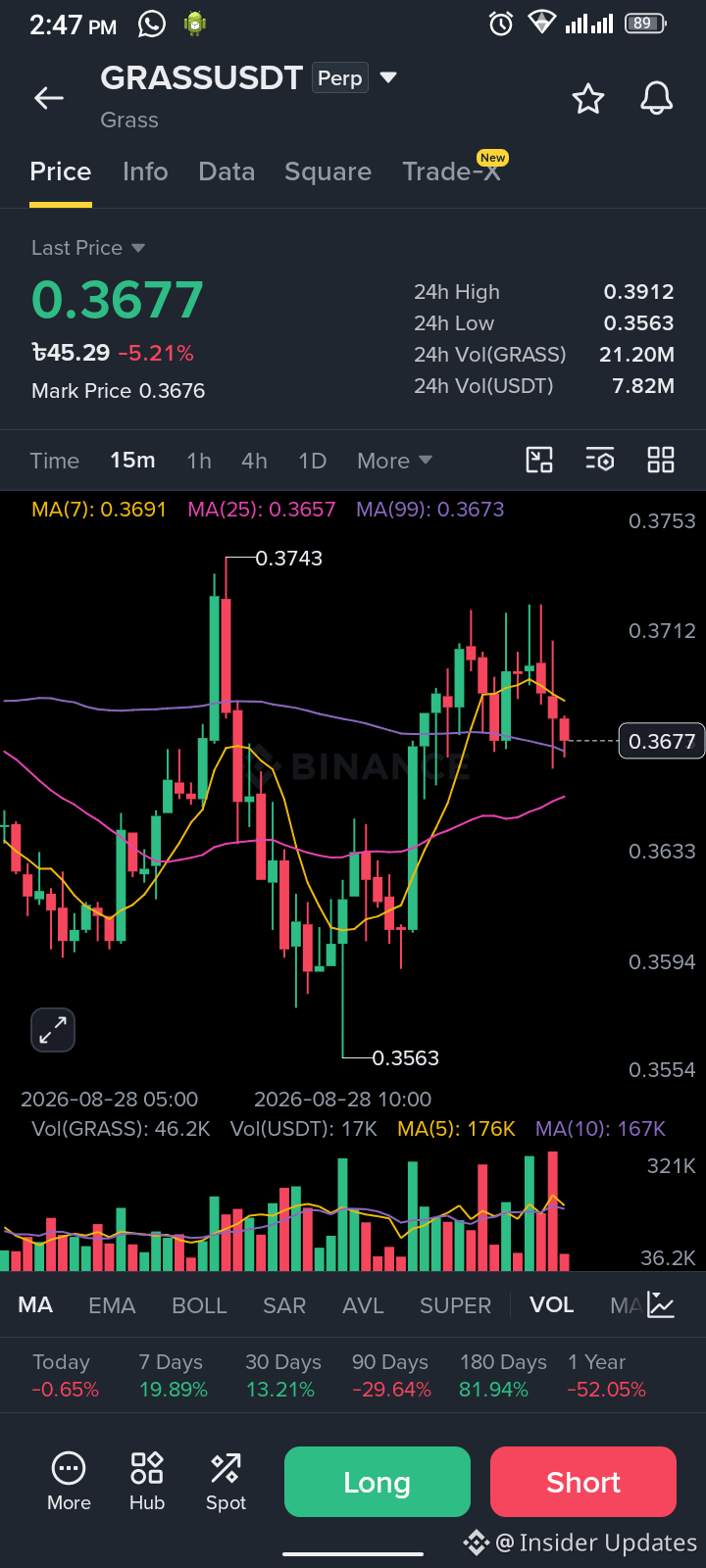Open indicator chart settings icon
706x1568 pixels.
661,1304
